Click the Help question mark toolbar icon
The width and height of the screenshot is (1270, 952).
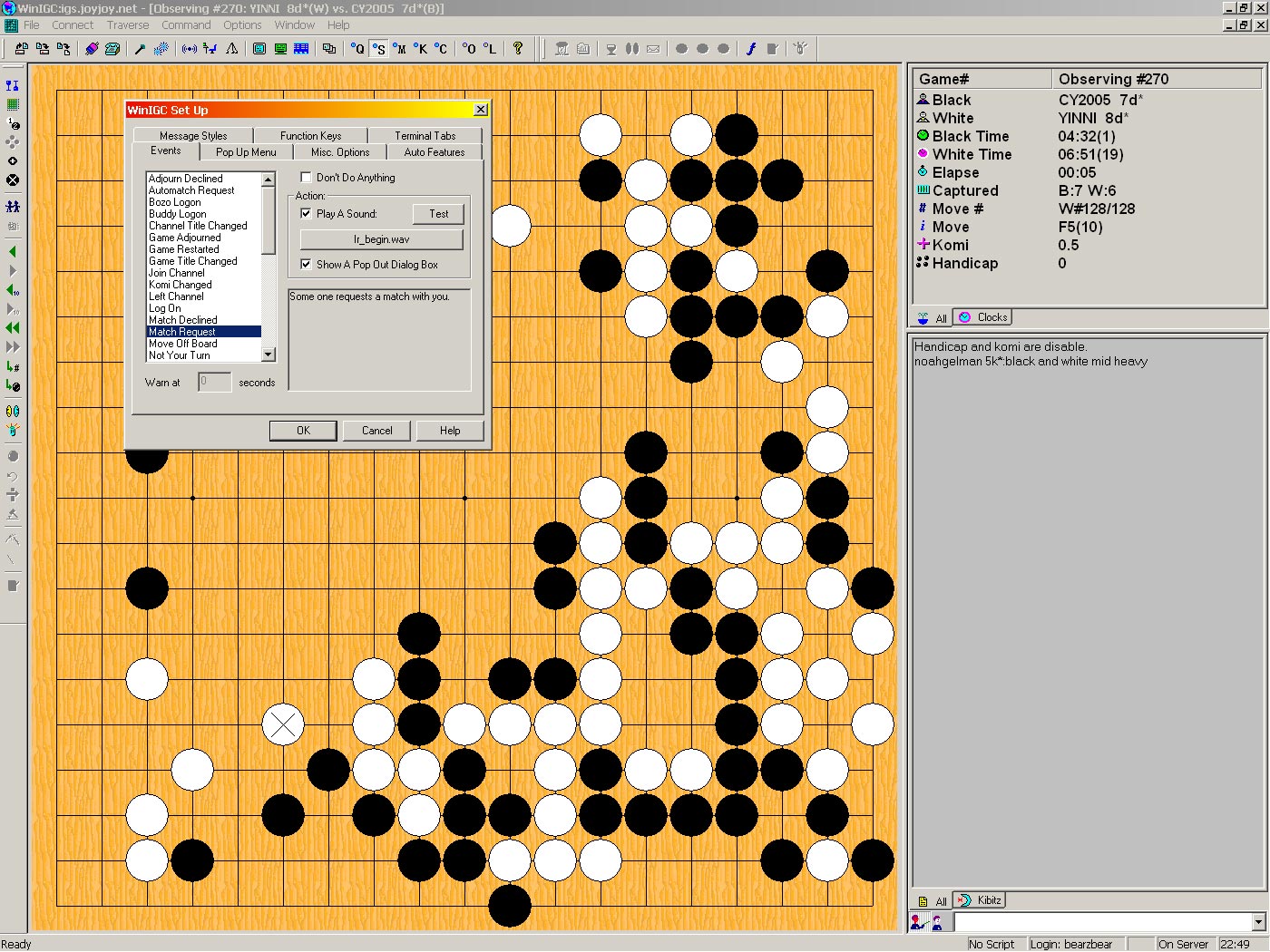518,48
